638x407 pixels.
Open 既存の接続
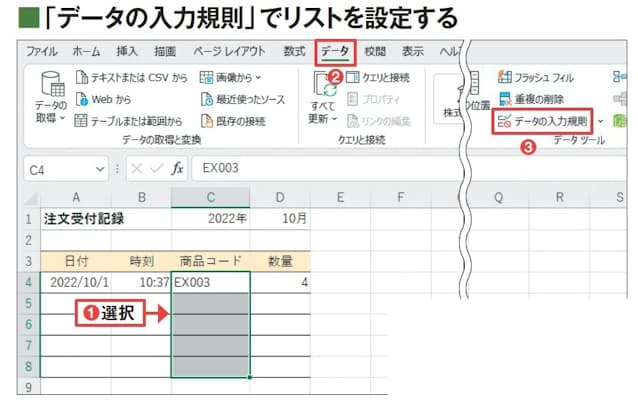click(233, 121)
